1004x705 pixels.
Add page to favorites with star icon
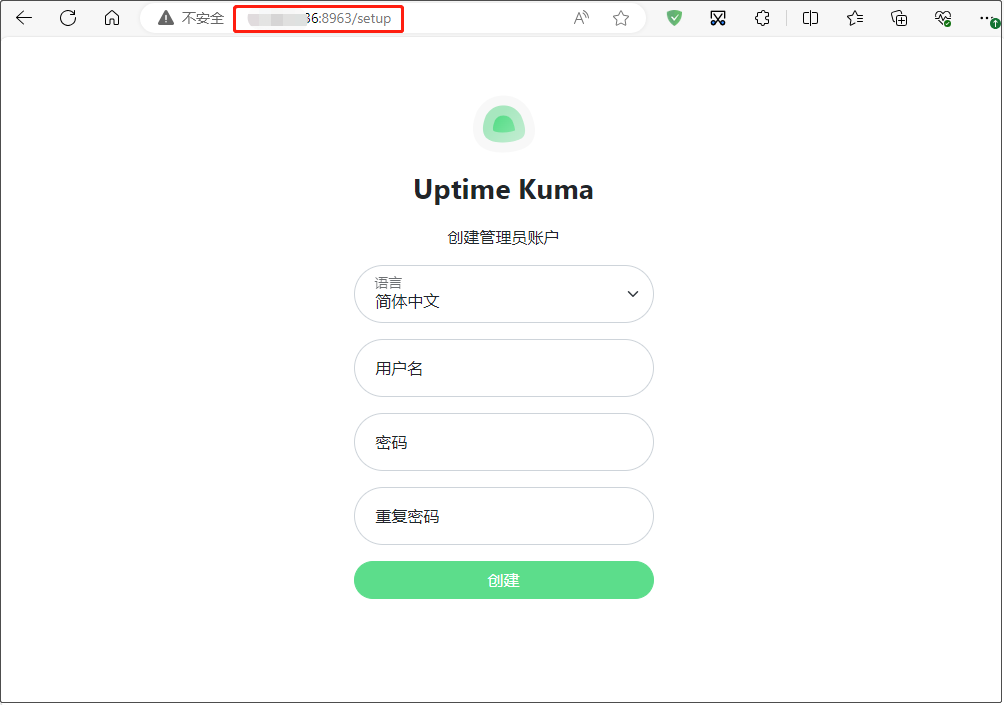[620, 18]
